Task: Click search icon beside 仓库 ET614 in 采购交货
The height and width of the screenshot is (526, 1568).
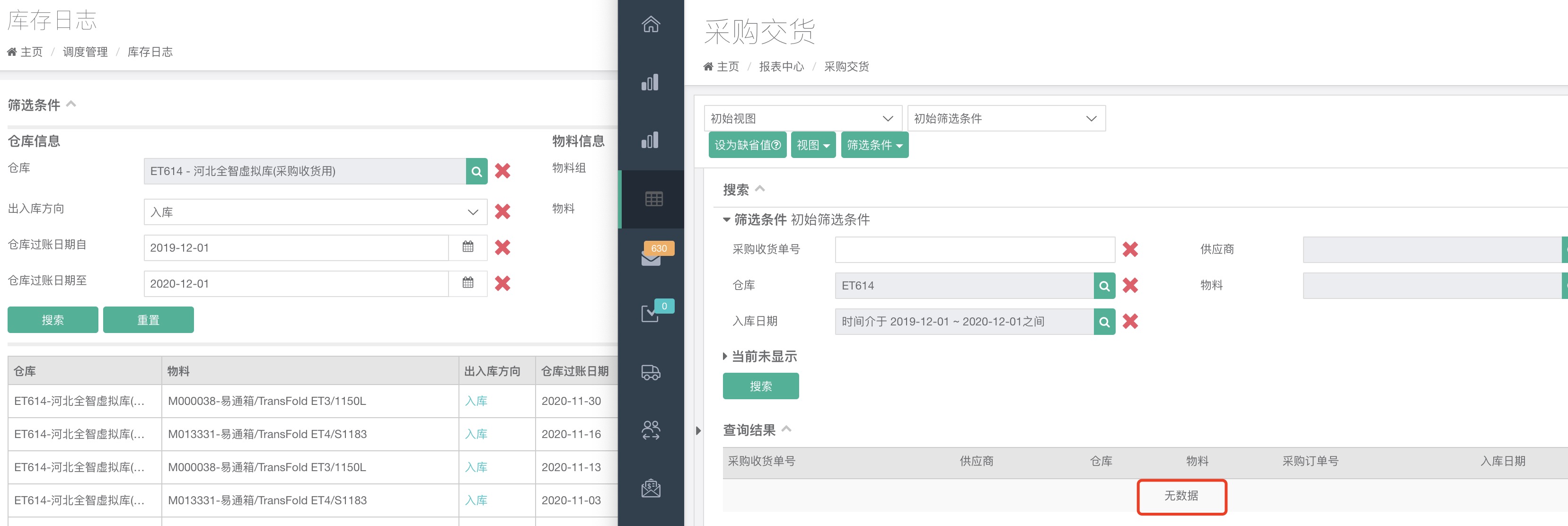Action: (x=1104, y=286)
